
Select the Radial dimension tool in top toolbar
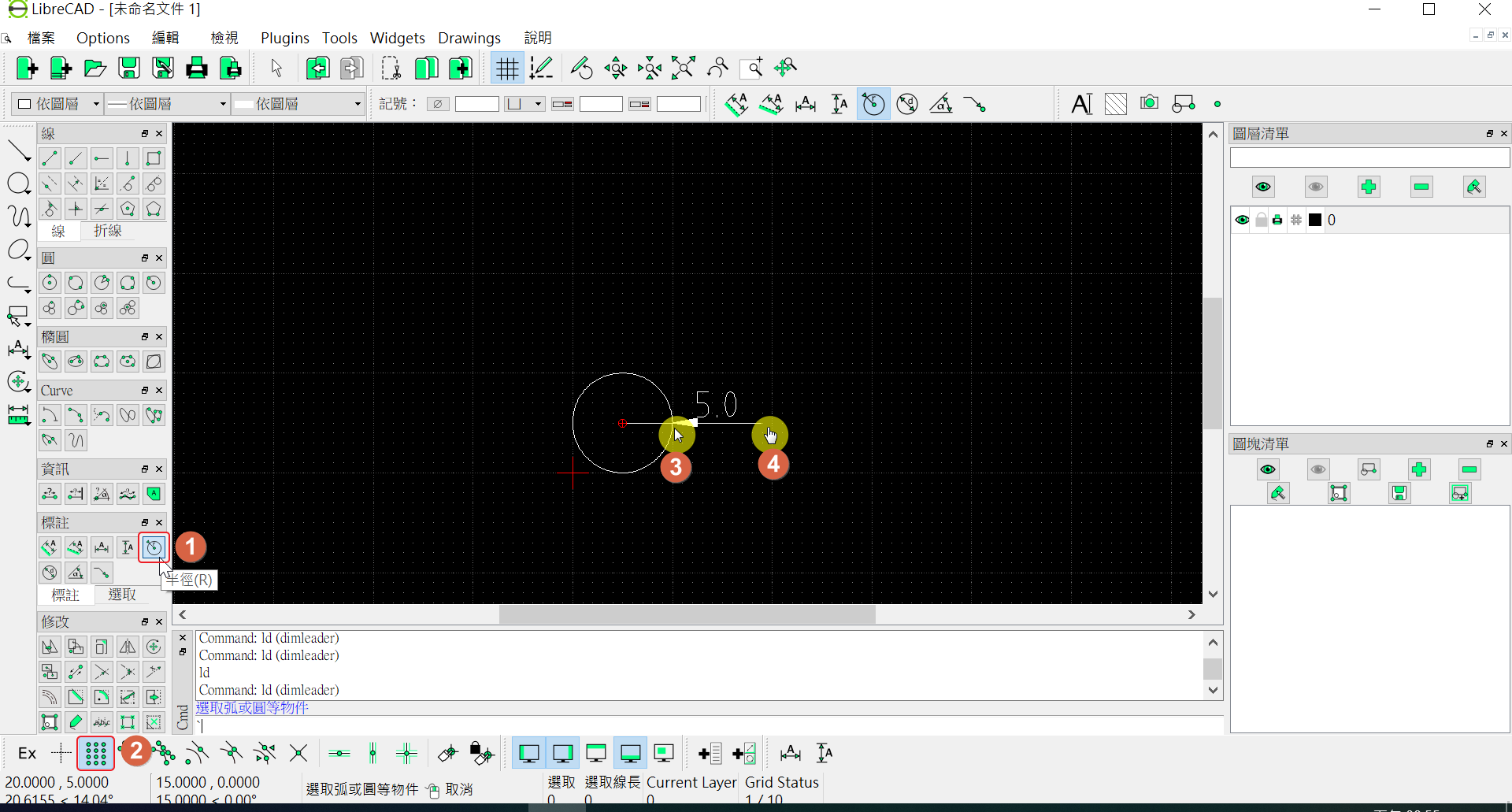tap(873, 104)
